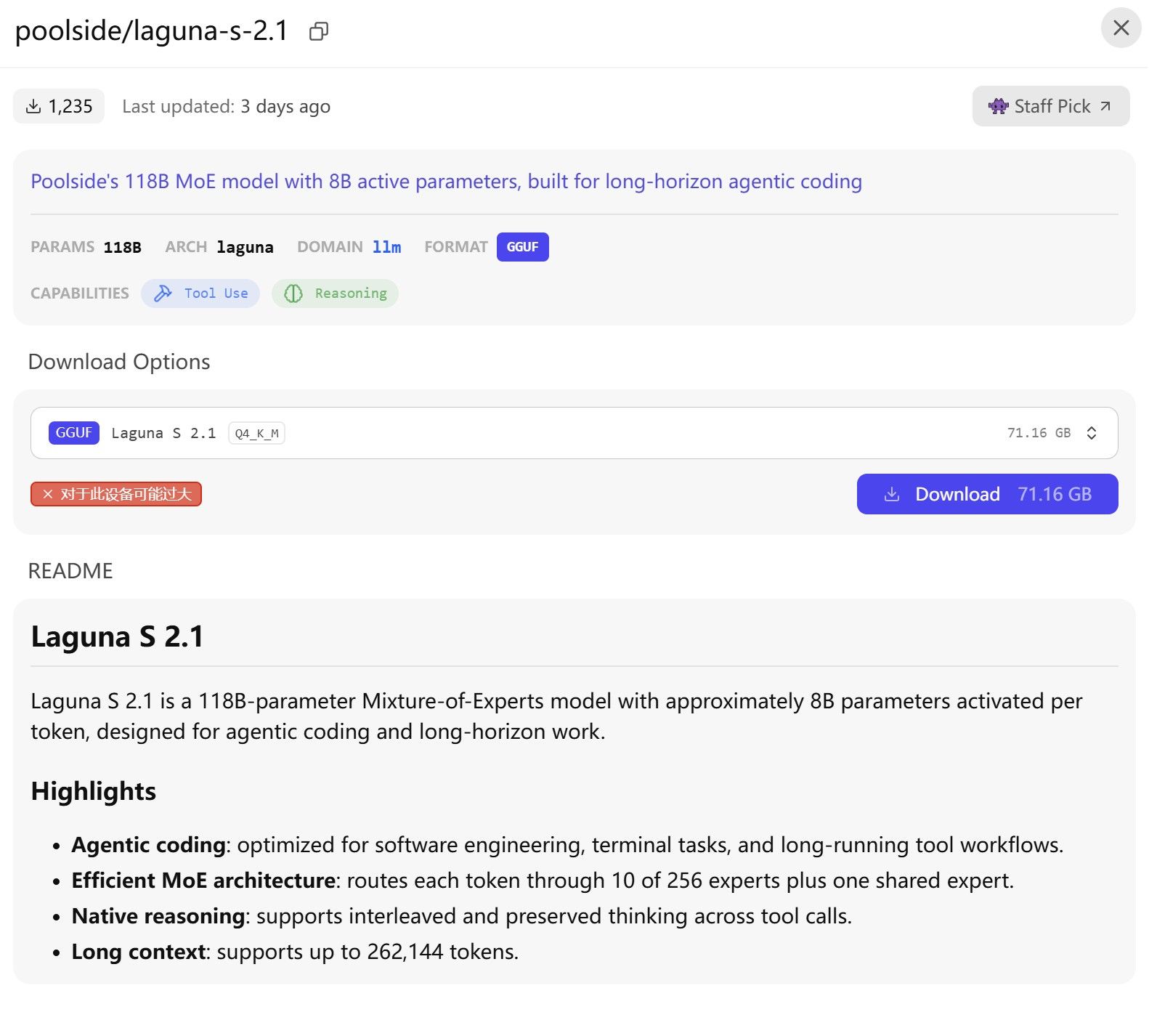Click the Q4_K_M quantization tag
Viewport: 1149px width, 1036px height.
coord(256,433)
